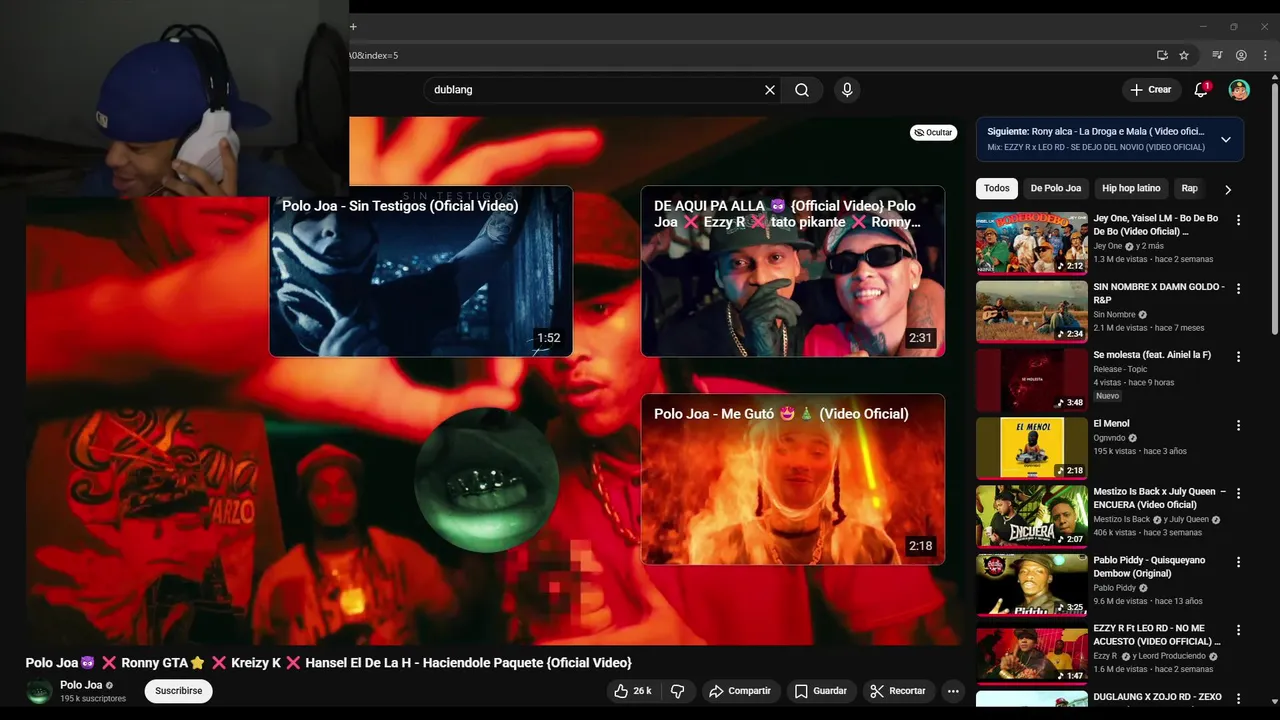Select the Hip hop latino chip
This screenshot has height=720, width=1280.
(x=1131, y=188)
